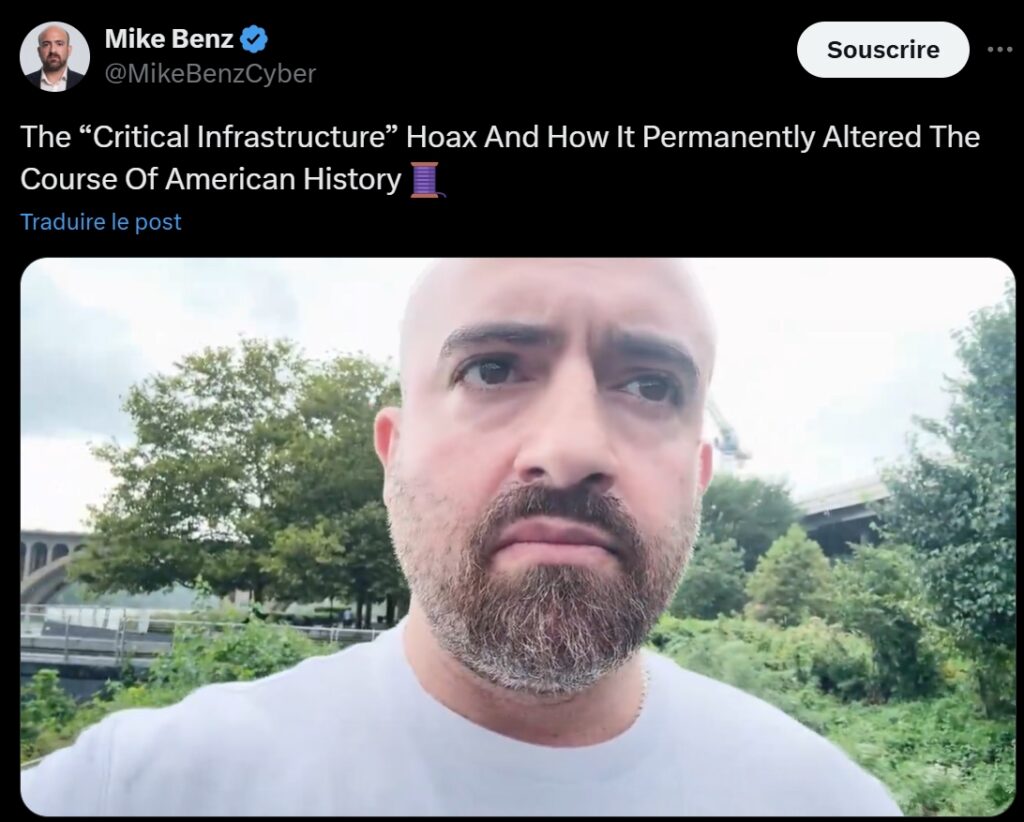Play the embedded video thumbnail
This screenshot has width=1024, height=822.
(x=517, y=537)
